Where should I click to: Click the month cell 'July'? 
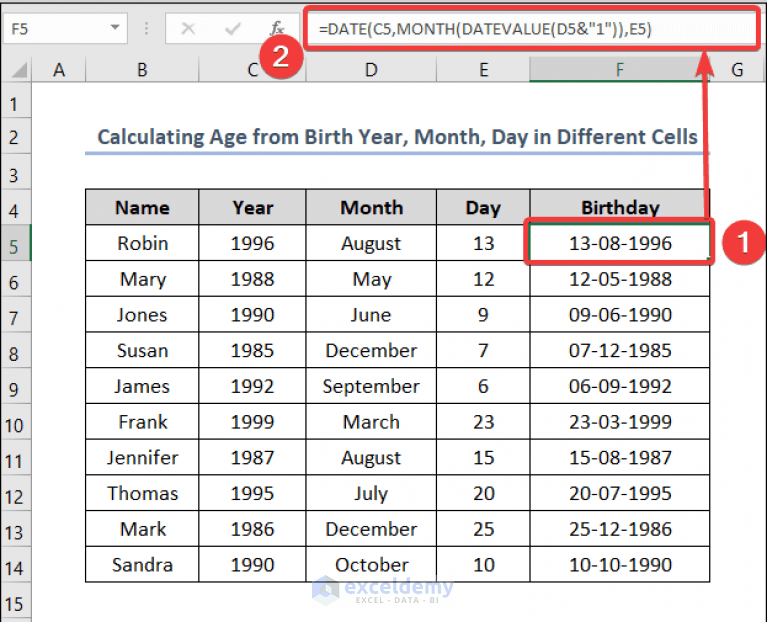click(x=371, y=493)
